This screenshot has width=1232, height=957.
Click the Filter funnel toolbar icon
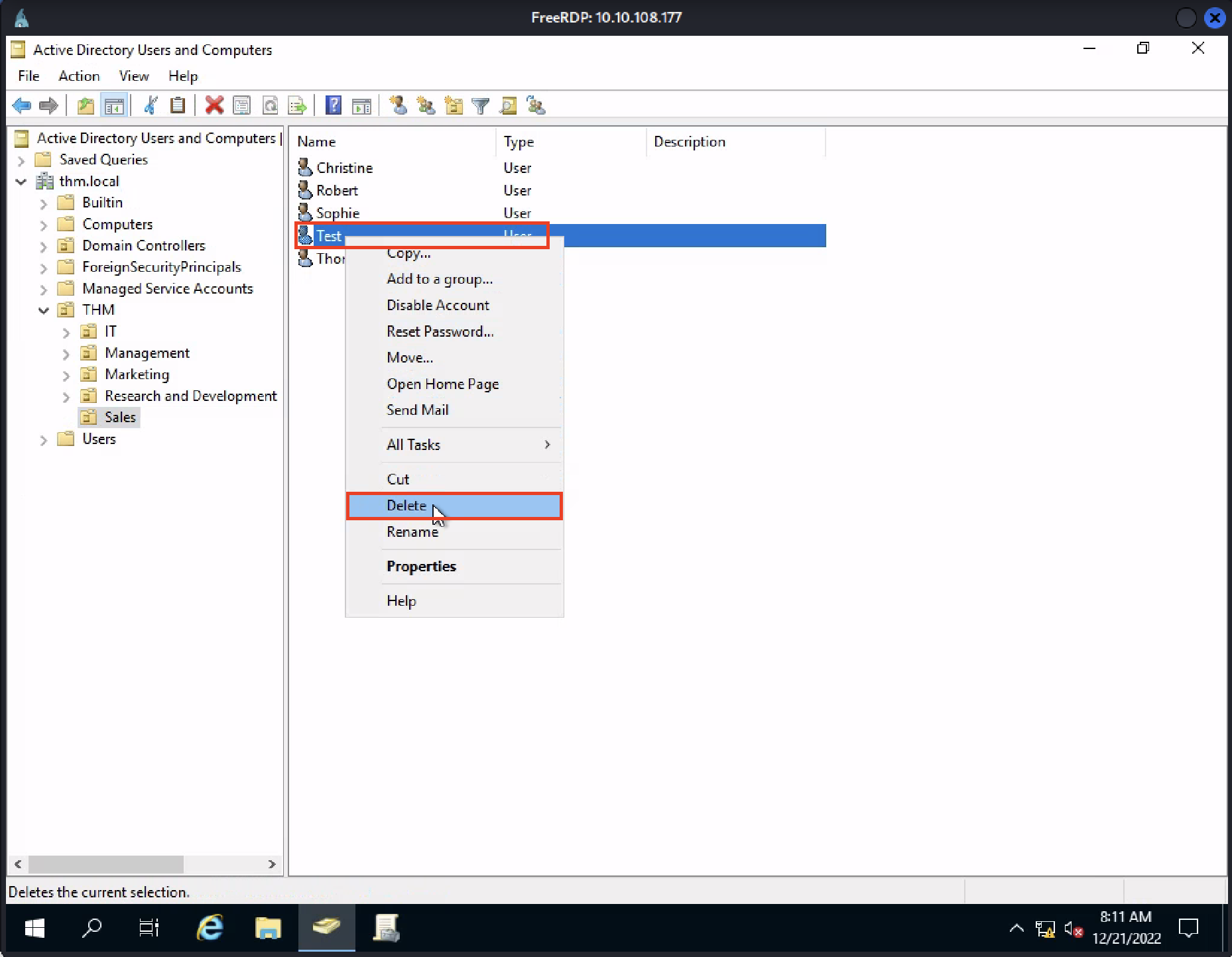(481, 105)
